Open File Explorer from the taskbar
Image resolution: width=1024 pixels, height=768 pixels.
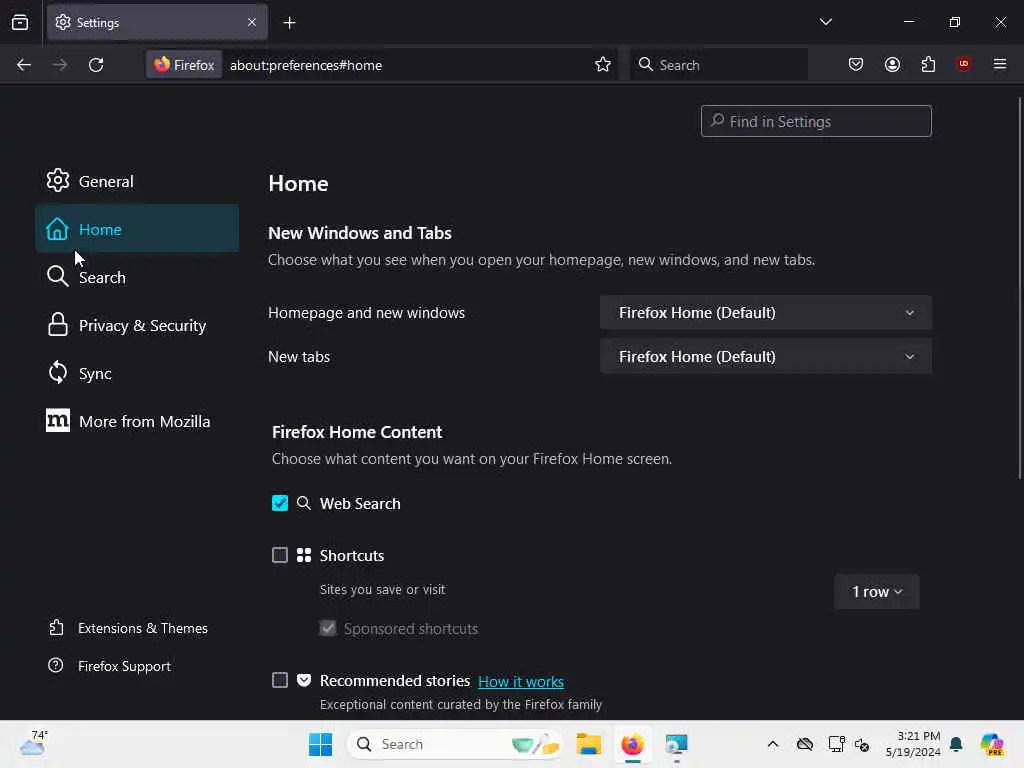click(x=588, y=744)
